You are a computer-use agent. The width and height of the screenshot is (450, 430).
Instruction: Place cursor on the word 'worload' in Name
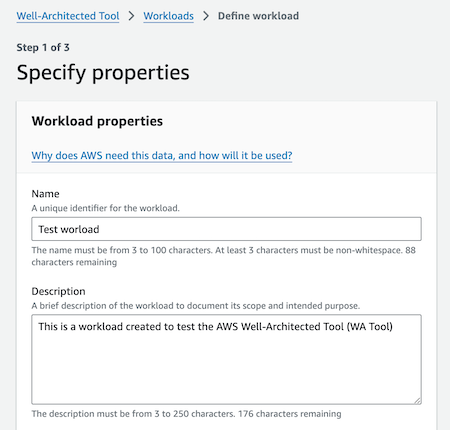point(80,229)
